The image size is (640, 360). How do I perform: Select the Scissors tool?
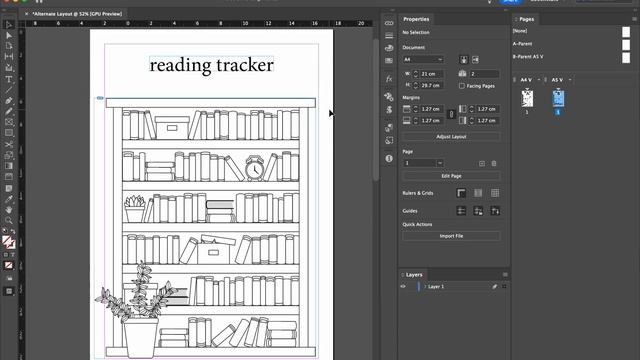pos(9,144)
